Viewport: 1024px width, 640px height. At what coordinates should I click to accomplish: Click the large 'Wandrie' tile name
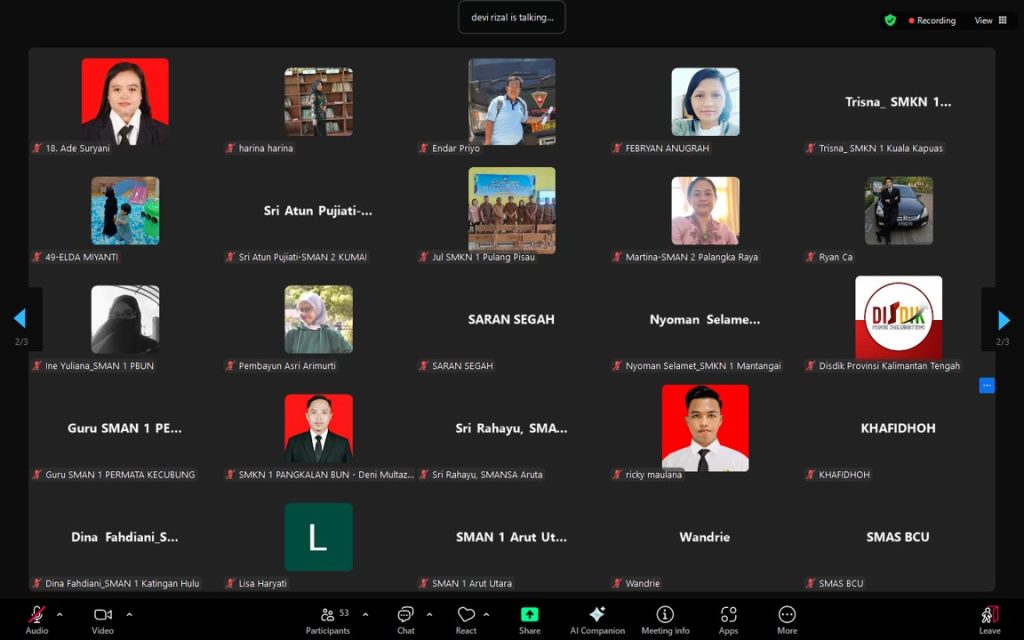705,537
